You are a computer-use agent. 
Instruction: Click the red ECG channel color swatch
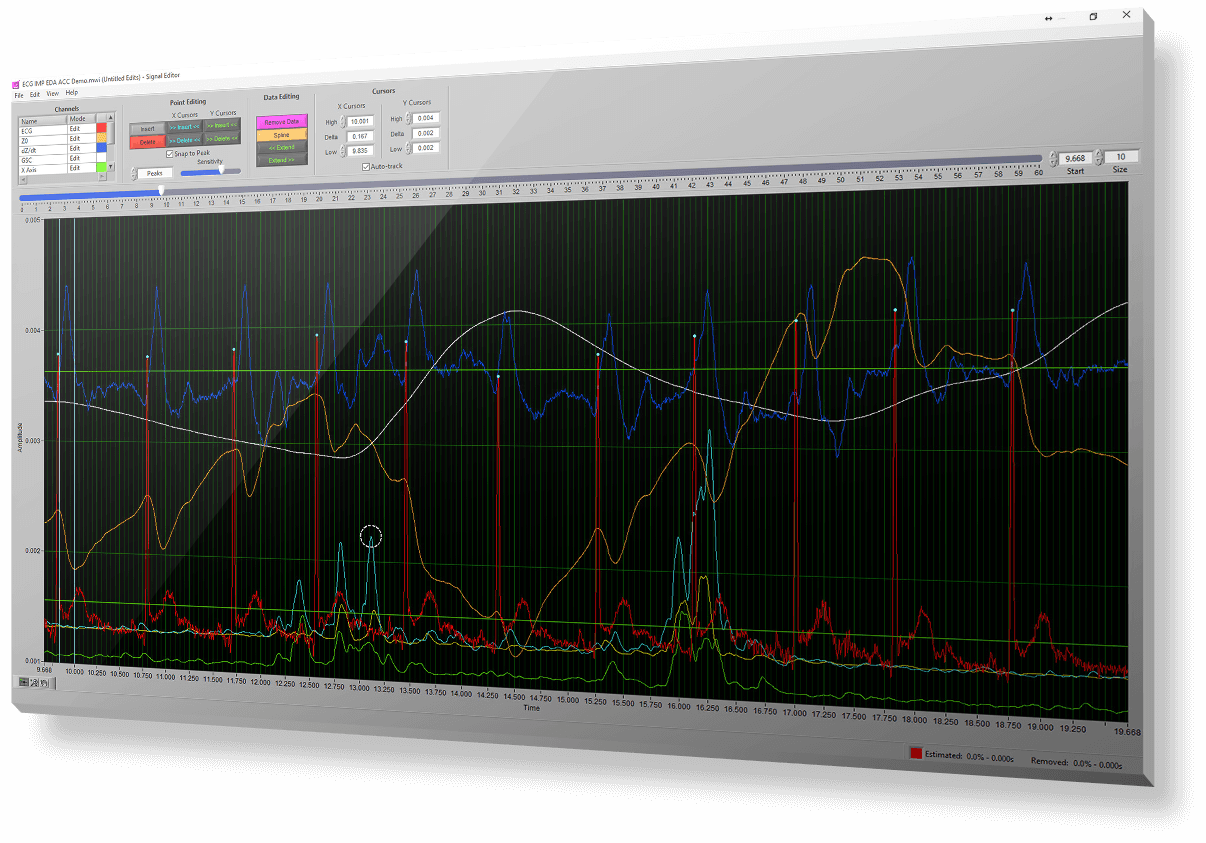coord(101,128)
